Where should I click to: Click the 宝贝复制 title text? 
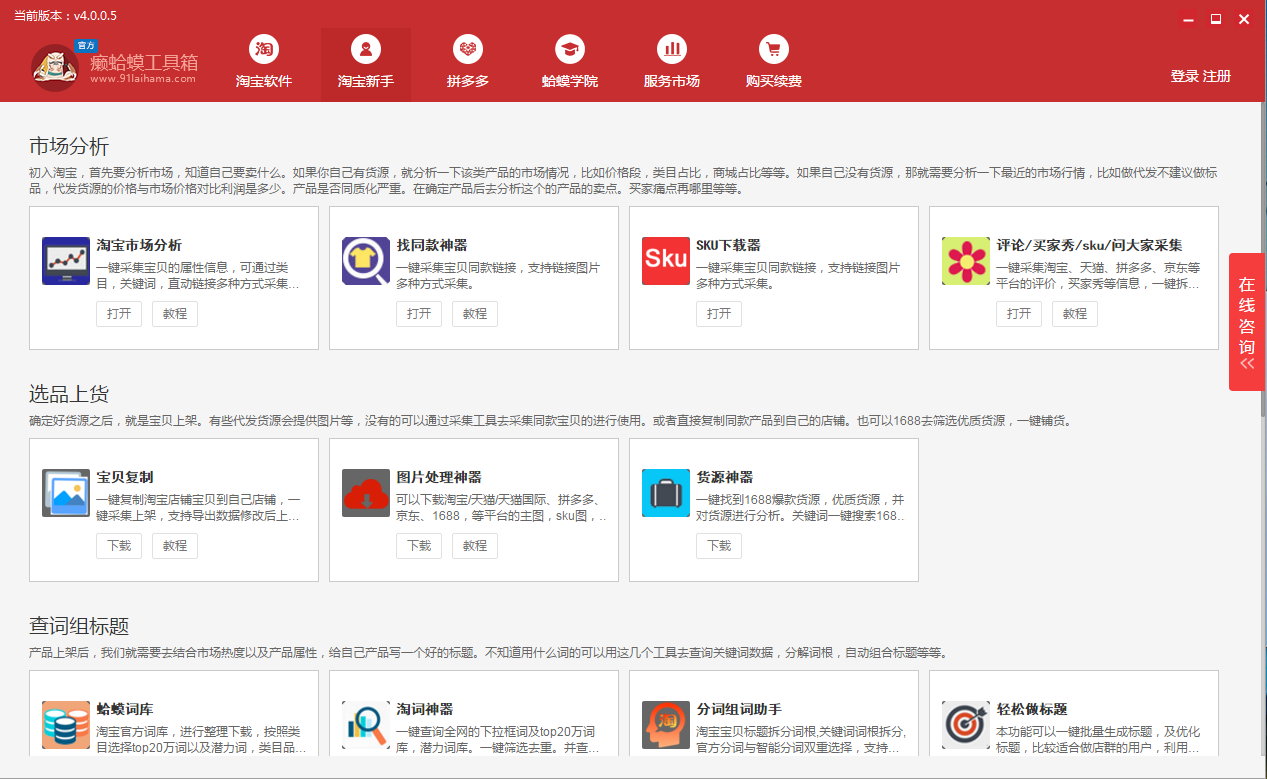125,477
